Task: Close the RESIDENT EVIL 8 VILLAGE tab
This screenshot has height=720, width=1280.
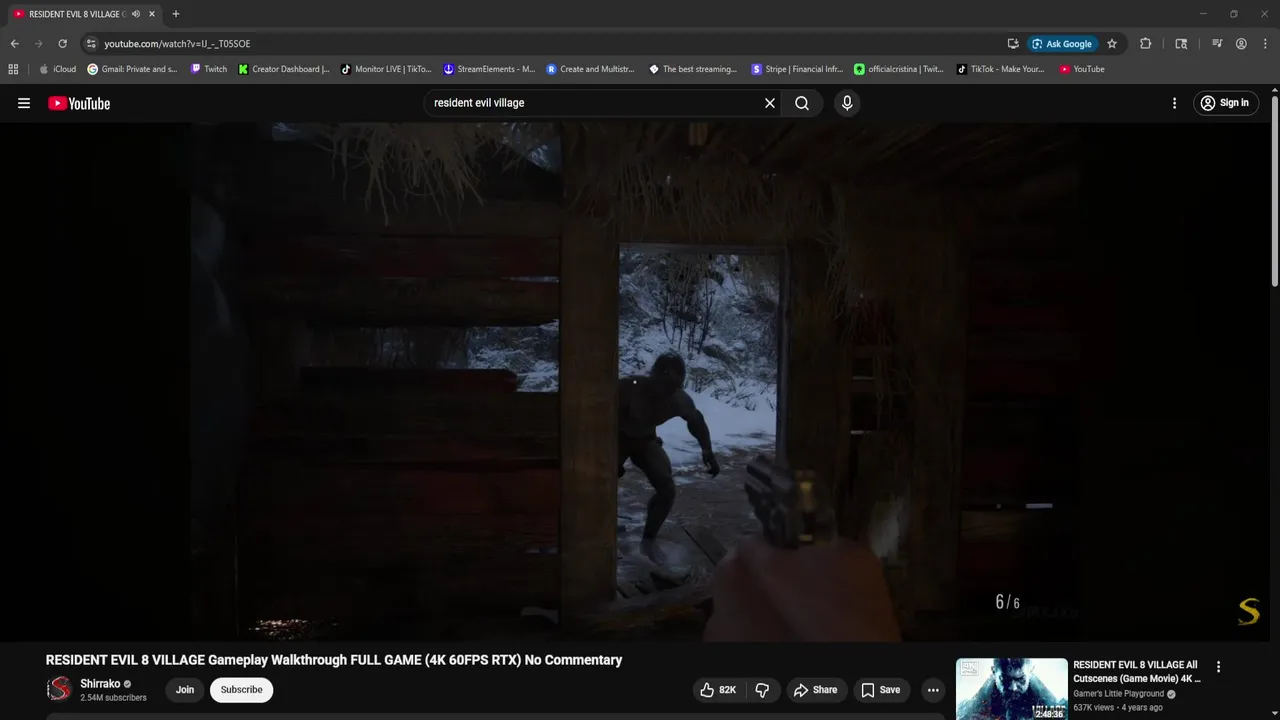Action: pyautogui.click(x=152, y=14)
